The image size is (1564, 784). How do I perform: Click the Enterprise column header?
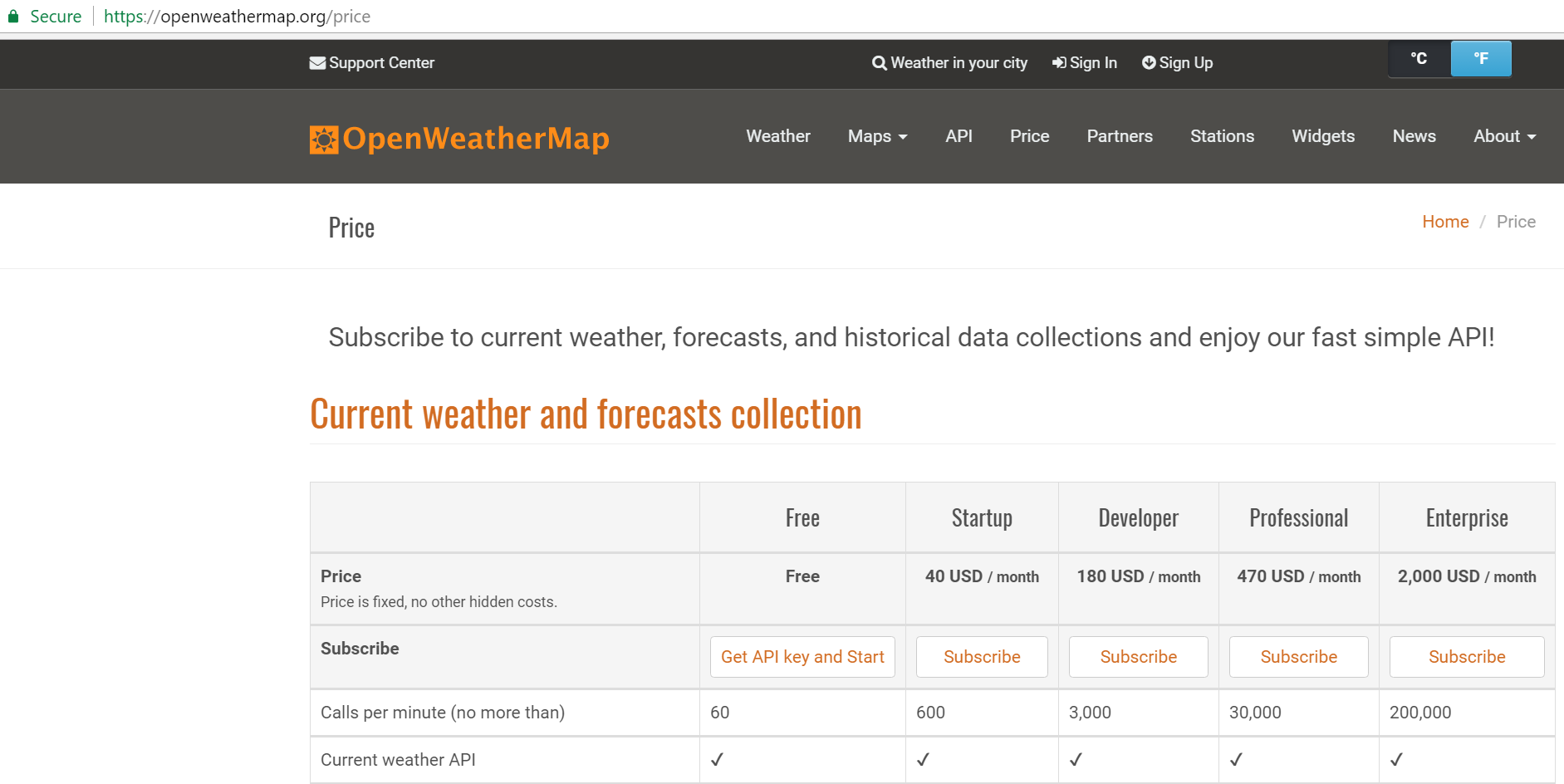point(1467,518)
